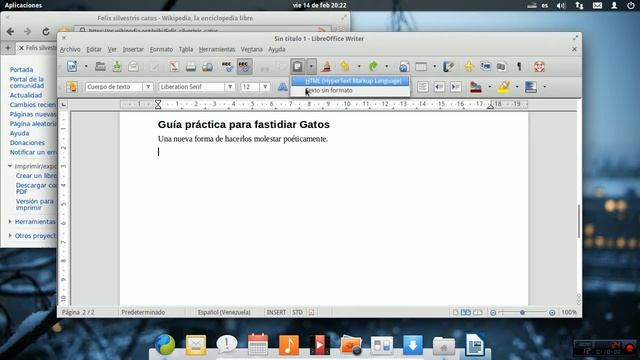Open the Archivo menu
The image size is (640, 360).
coord(70,49)
